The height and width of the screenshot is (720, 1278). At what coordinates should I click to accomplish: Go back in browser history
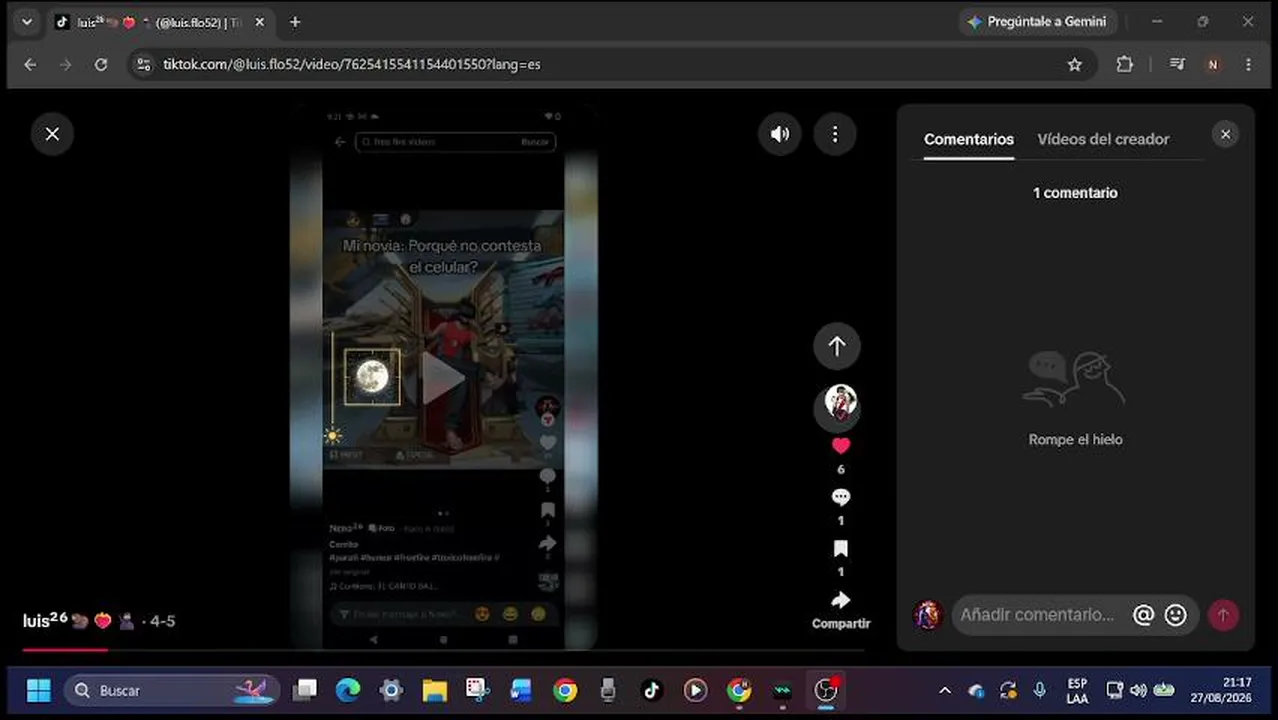pyautogui.click(x=30, y=64)
